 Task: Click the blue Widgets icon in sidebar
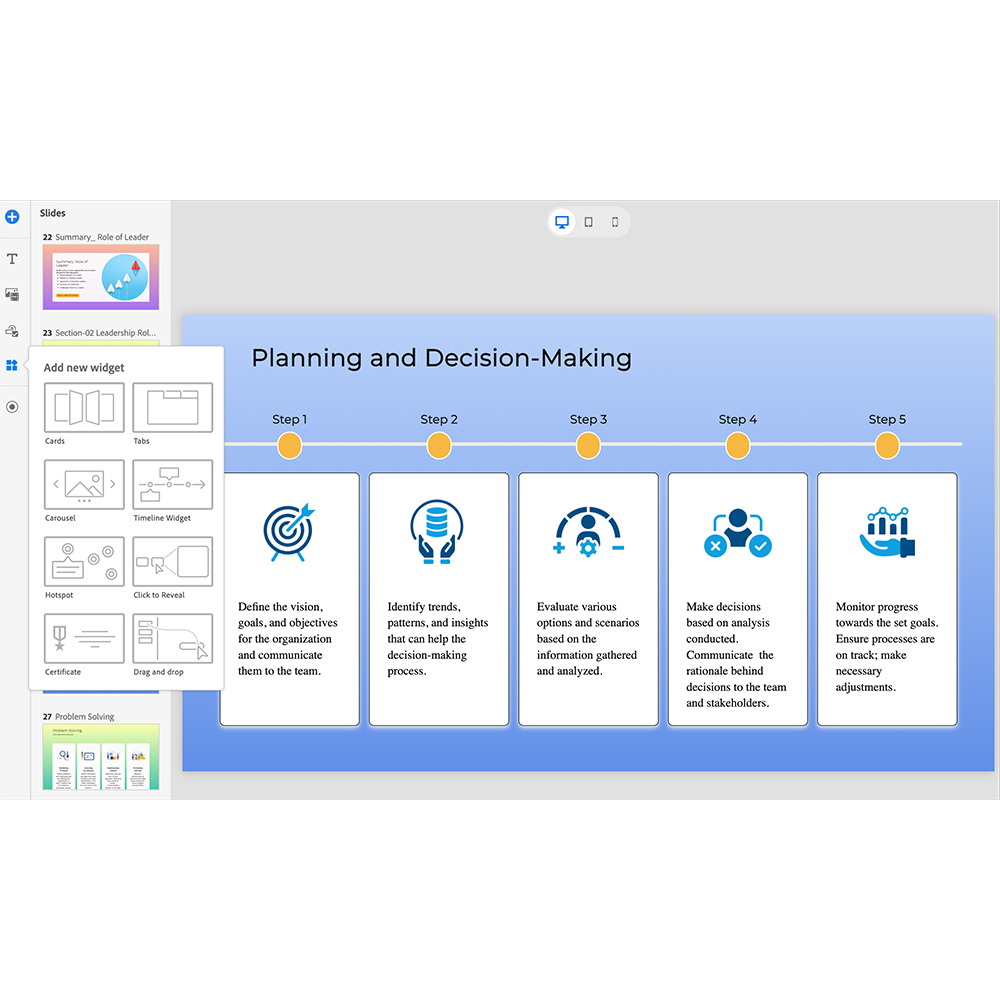tap(12, 366)
